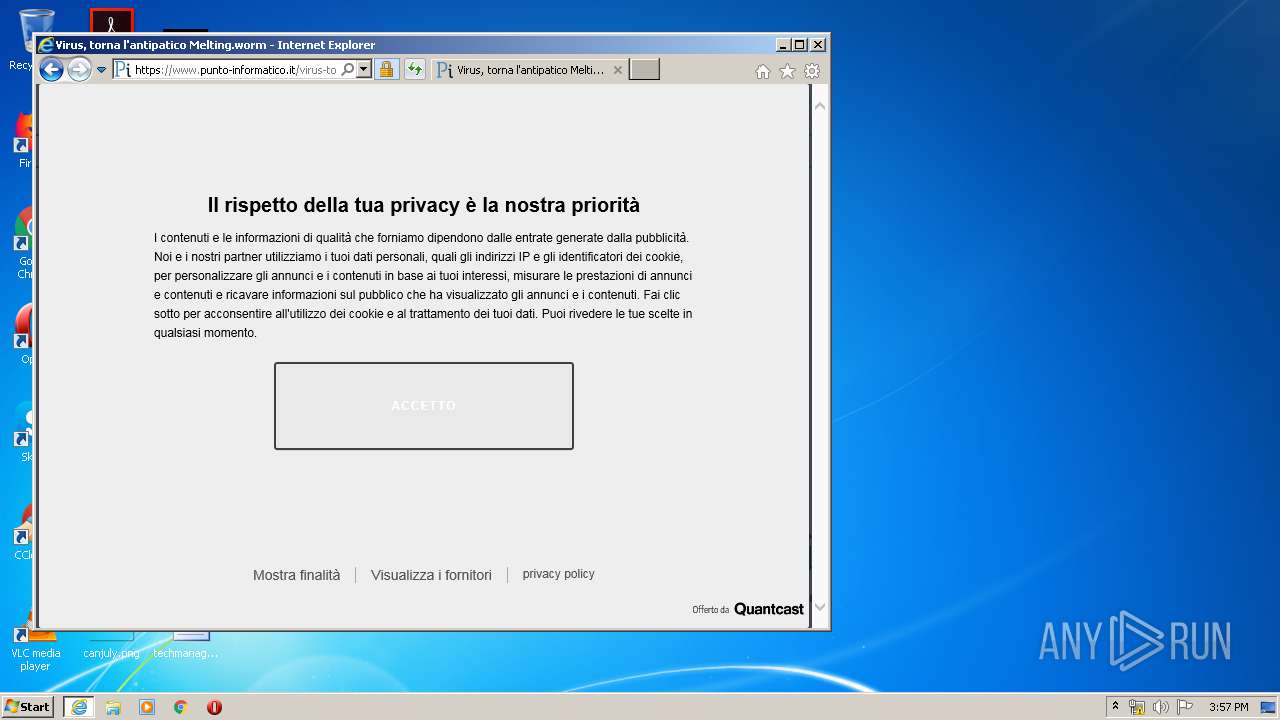The image size is (1280, 720).
Task: Click the refresh page icon
Action: (x=415, y=70)
